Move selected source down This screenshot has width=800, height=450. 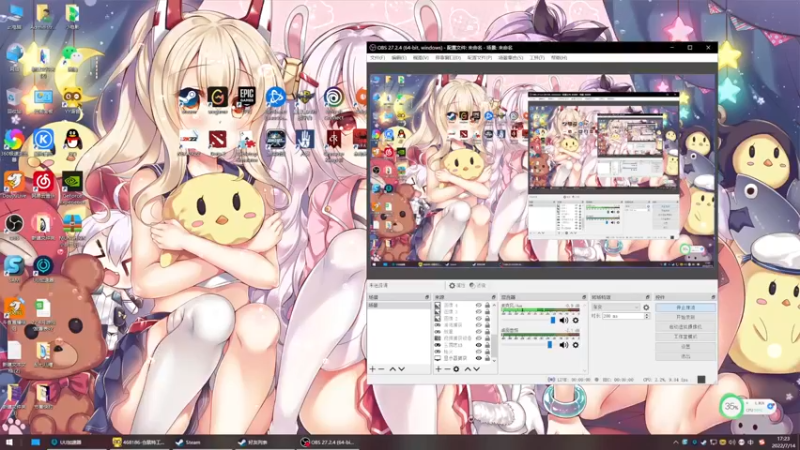click(477, 369)
